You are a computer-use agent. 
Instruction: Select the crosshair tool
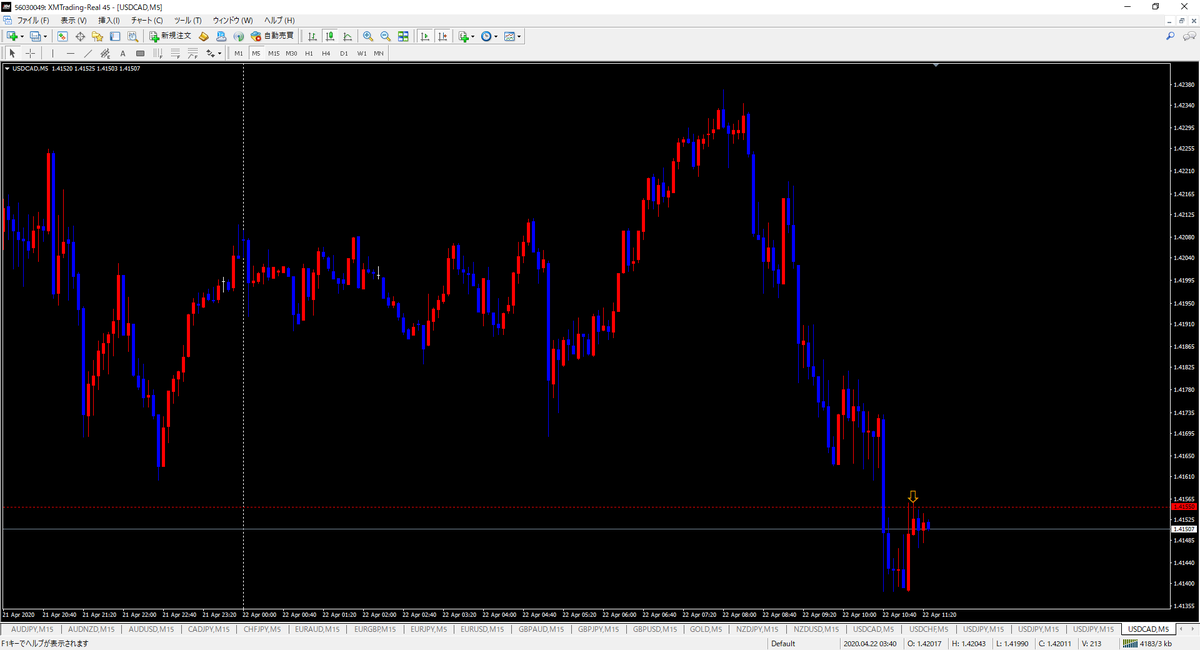[x=30, y=53]
